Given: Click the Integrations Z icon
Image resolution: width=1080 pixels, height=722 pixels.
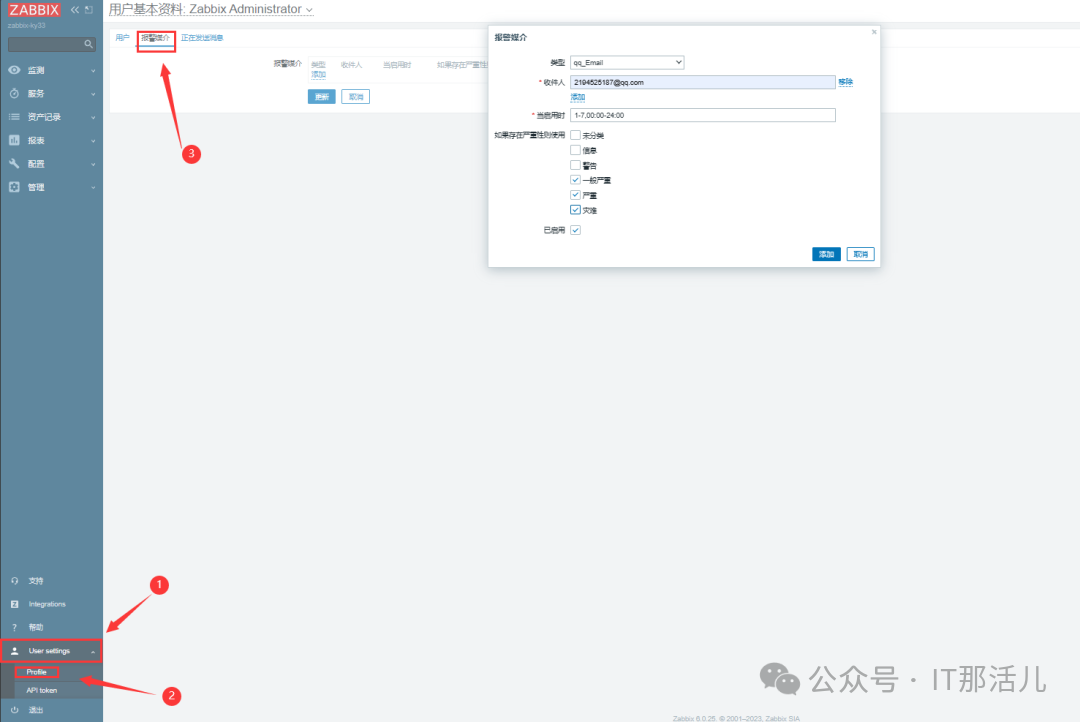Looking at the screenshot, I should (x=14, y=604).
